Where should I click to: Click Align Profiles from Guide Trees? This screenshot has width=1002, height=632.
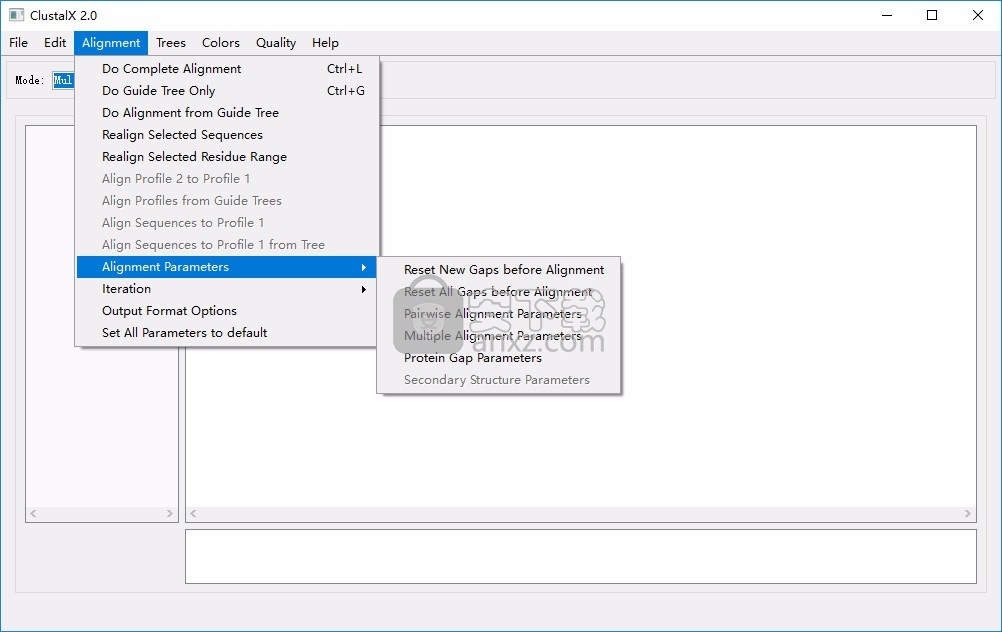227,201
